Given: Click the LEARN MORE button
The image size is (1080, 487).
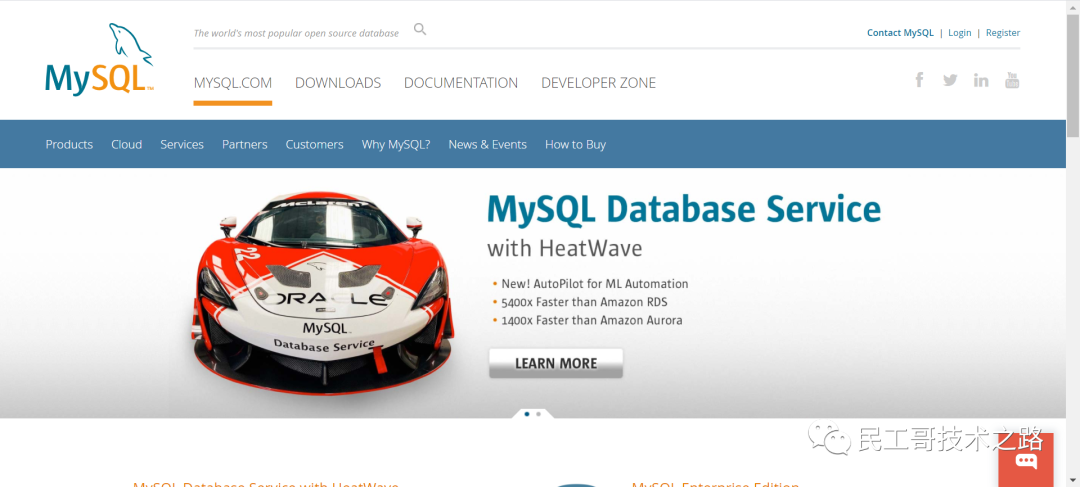Looking at the screenshot, I should (x=556, y=363).
